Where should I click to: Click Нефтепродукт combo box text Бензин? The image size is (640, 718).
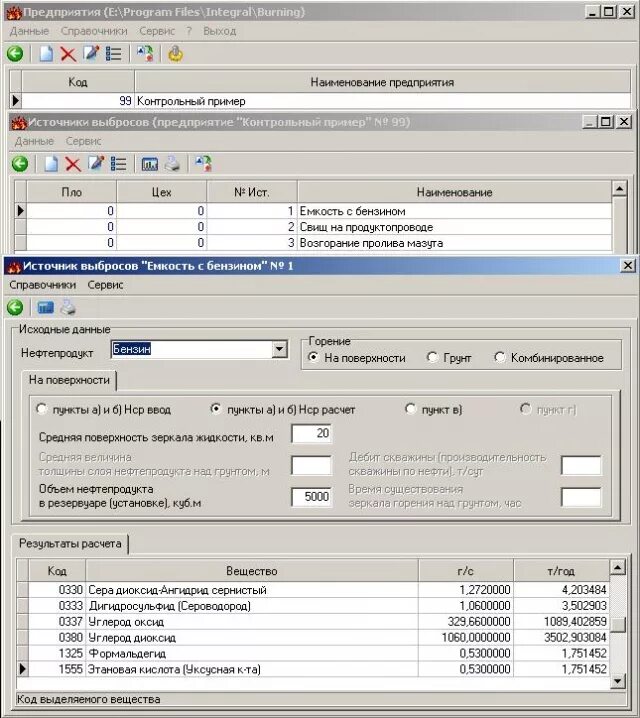coord(131,349)
